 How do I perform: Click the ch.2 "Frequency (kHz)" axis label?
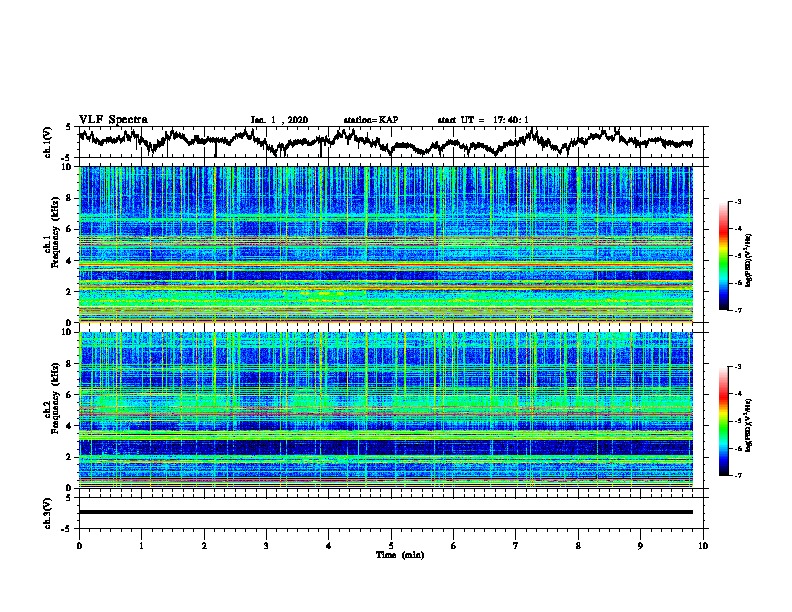point(55,397)
